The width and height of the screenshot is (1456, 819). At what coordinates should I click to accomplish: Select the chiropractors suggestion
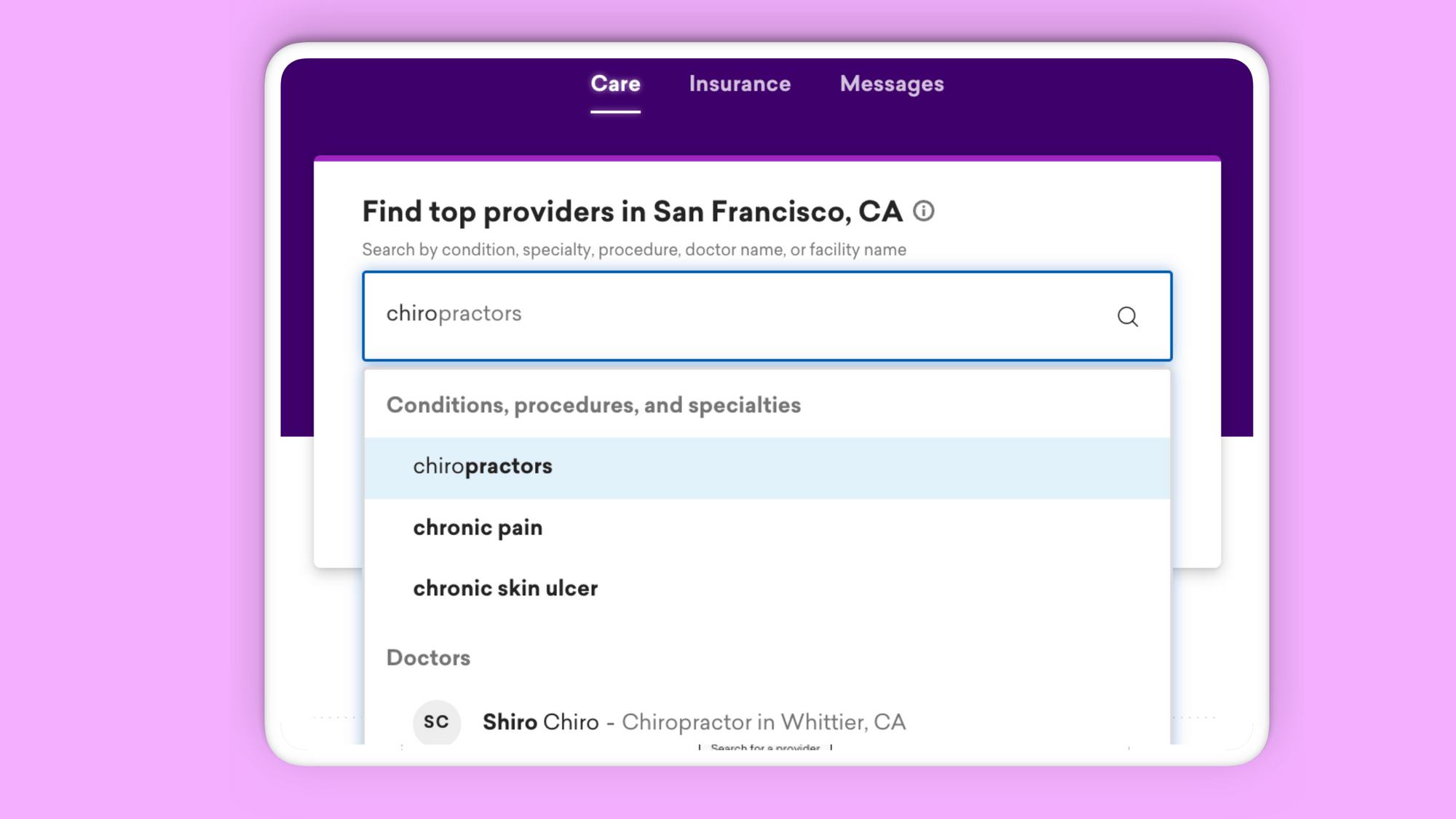483,467
